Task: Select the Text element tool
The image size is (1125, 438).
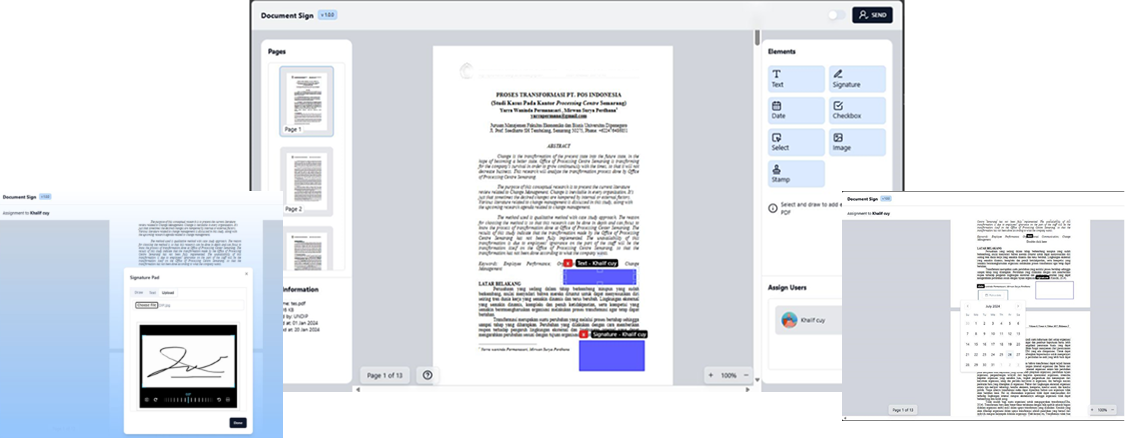Action: tap(796, 79)
